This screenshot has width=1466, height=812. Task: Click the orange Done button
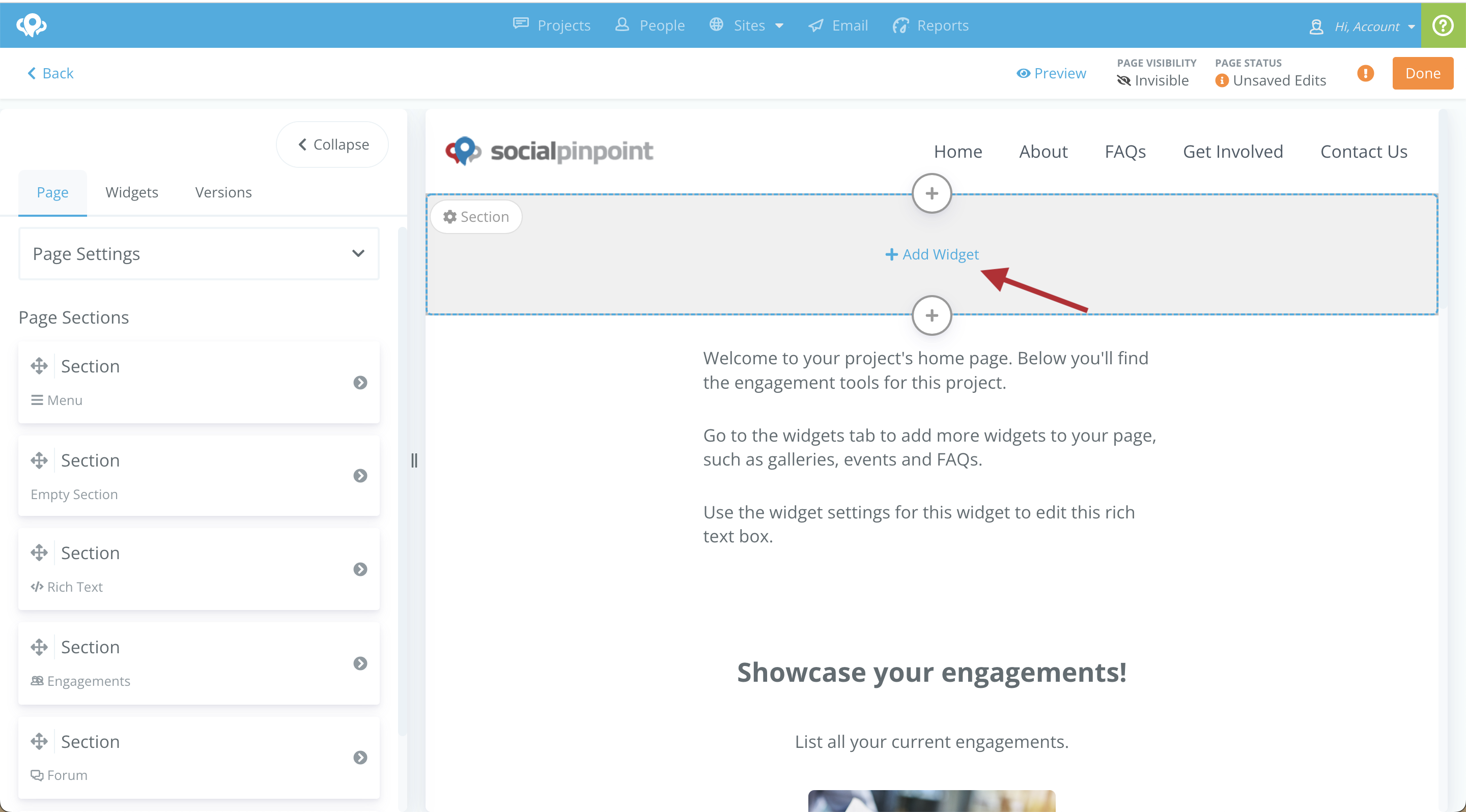click(x=1423, y=73)
